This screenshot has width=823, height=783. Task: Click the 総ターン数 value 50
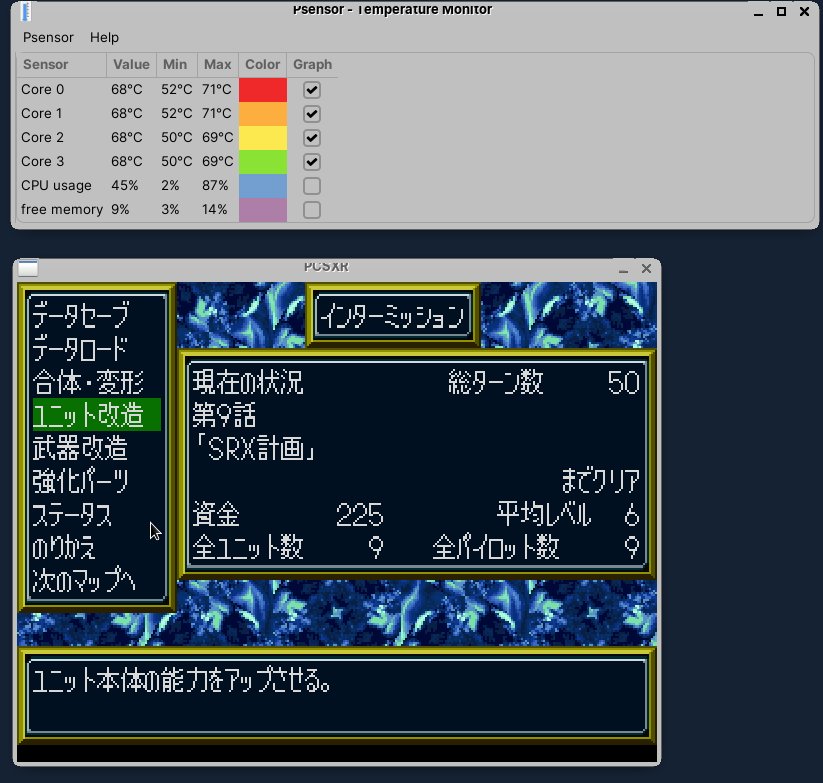click(x=624, y=383)
